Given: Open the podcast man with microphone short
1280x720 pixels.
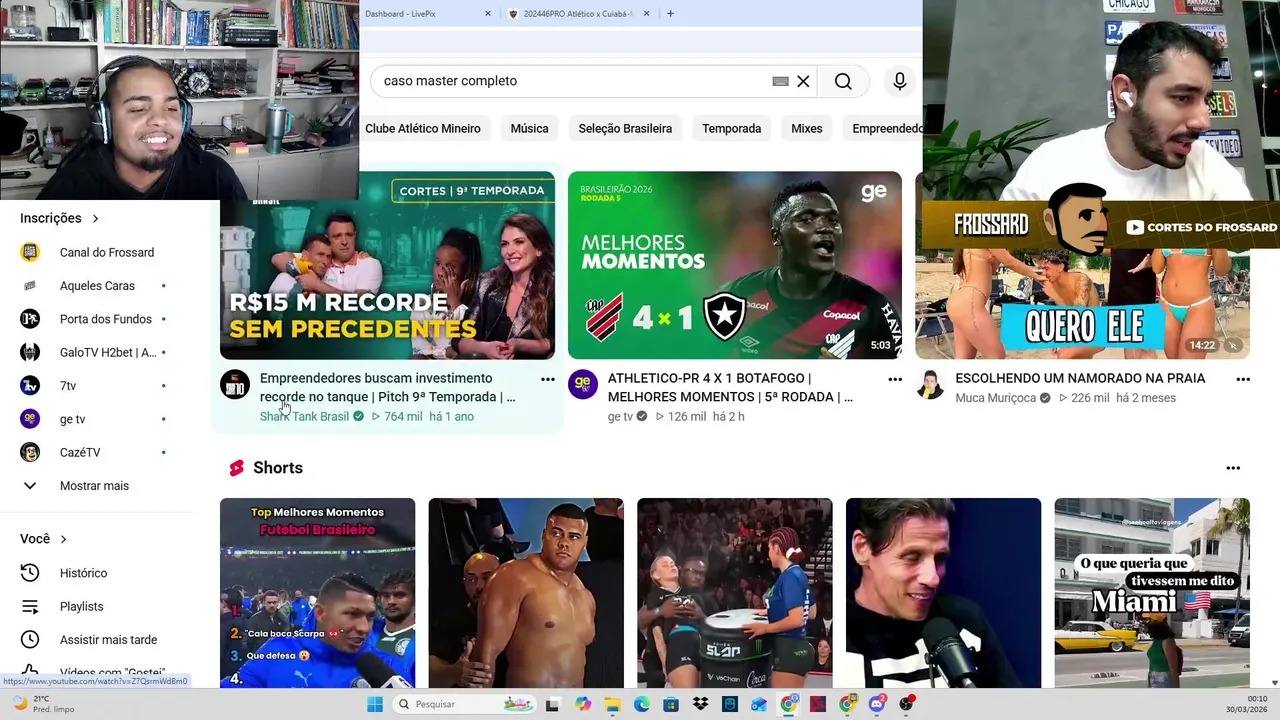Looking at the screenshot, I should 943,592.
